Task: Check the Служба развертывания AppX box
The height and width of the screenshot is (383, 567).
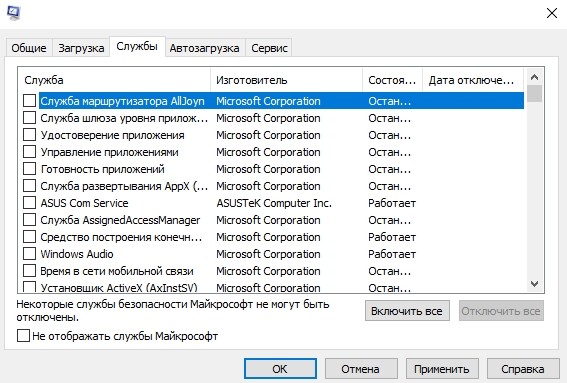Action: click(29, 186)
